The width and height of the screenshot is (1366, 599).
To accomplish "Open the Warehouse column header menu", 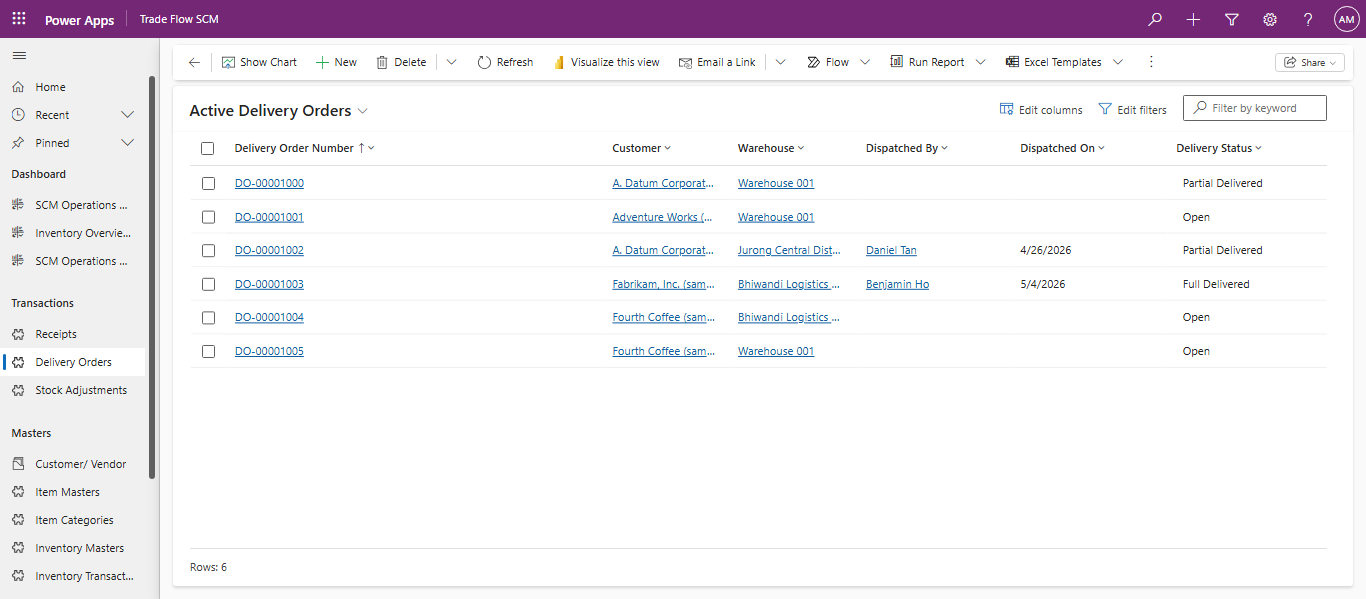I will click(771, 148).
